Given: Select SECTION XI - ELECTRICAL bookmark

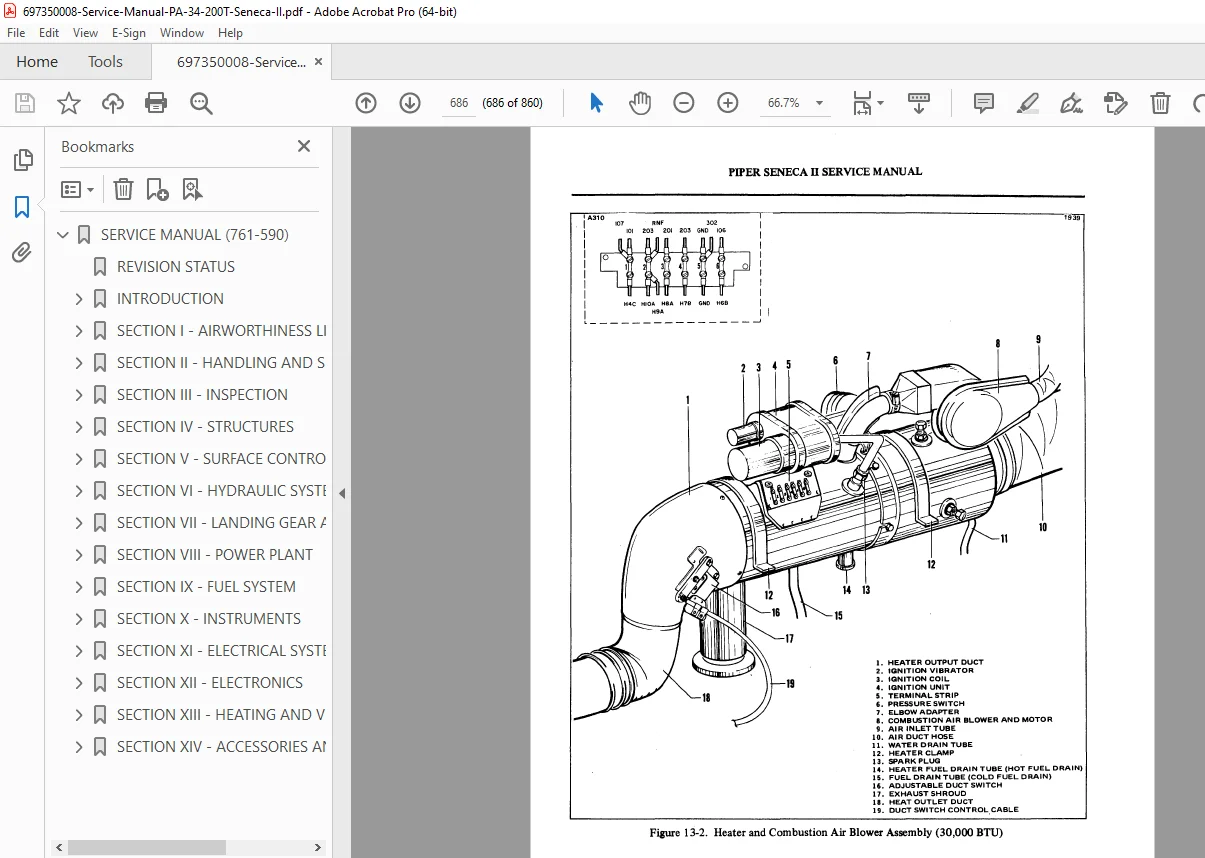Looking at the screenshot, I should [x=221, y=651].
